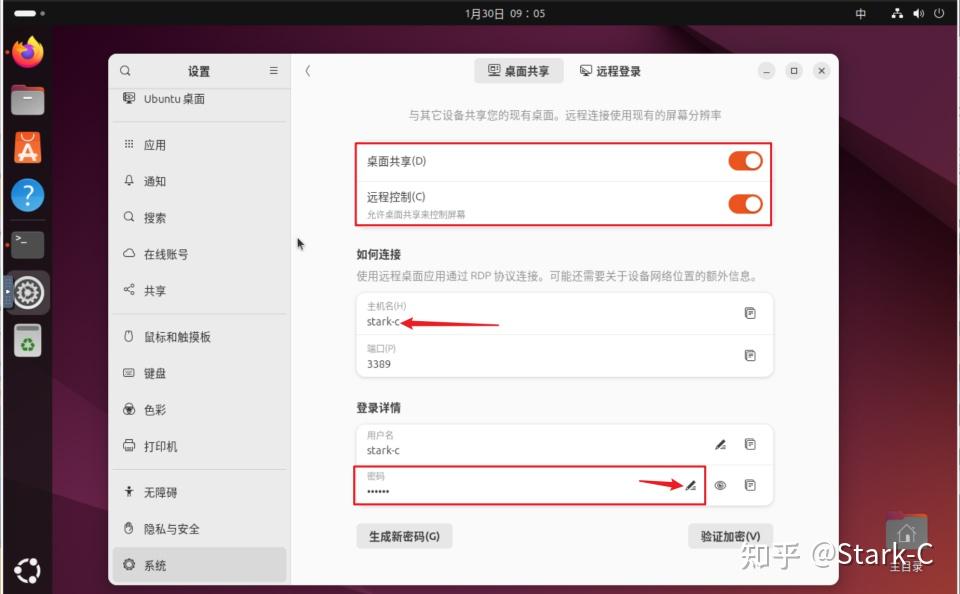Image resolution: width=960 pixels, height=594 pixels.
Task: Open Terminal from the dock
Action: [28, 244]
